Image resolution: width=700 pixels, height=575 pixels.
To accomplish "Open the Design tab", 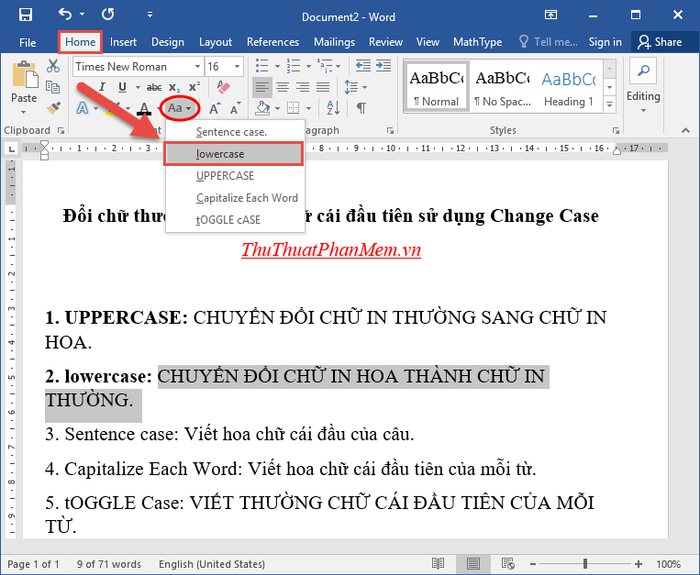I will click(x=167, y=42).
